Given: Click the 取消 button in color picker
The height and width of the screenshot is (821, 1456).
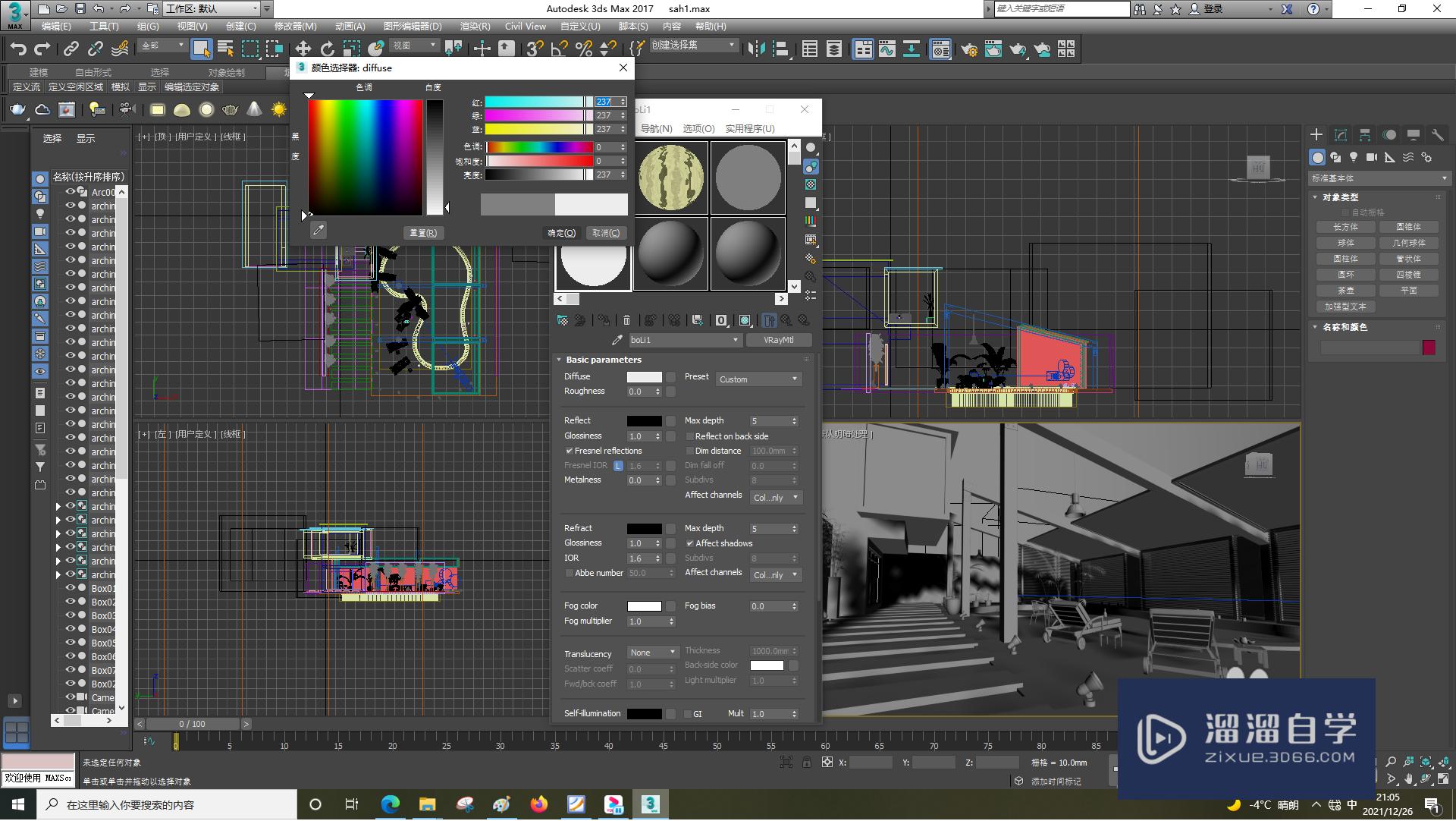Looking at the screenshot, I should click(604, 233).
